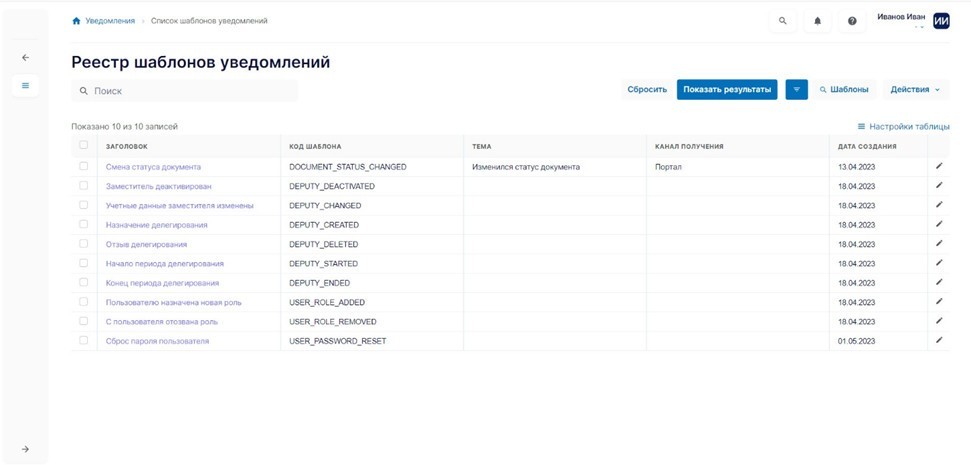Screen dimensions: 971x465
Task: Open the Действия dropdown
Action: [915, 90]
